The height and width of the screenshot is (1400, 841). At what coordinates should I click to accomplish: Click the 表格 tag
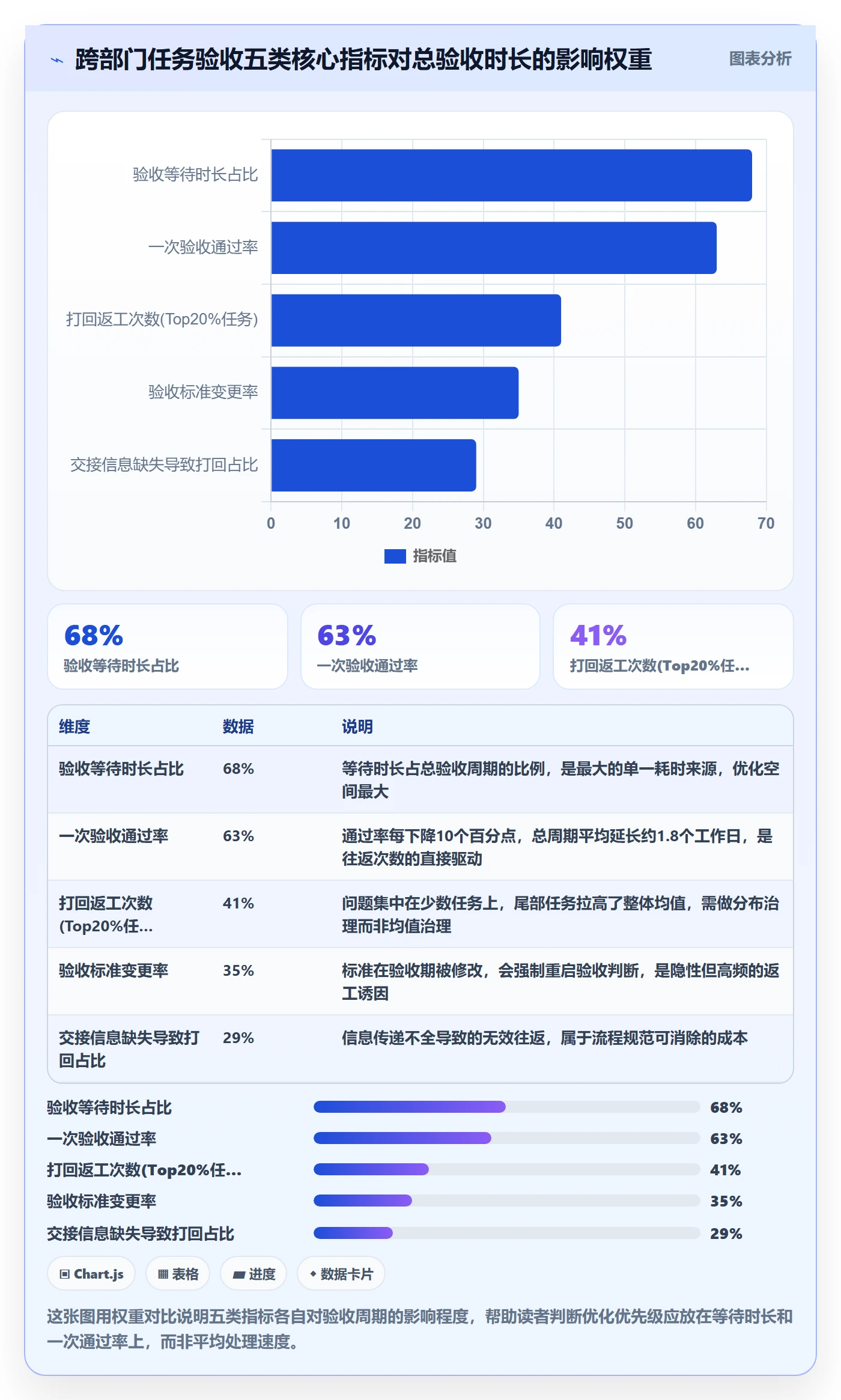[x=178, y=1274]
